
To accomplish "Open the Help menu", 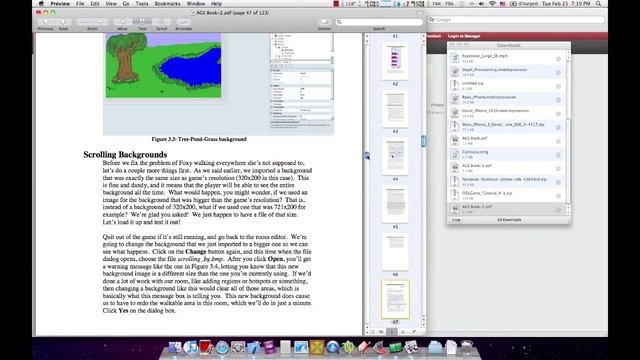I will (216, 3).
